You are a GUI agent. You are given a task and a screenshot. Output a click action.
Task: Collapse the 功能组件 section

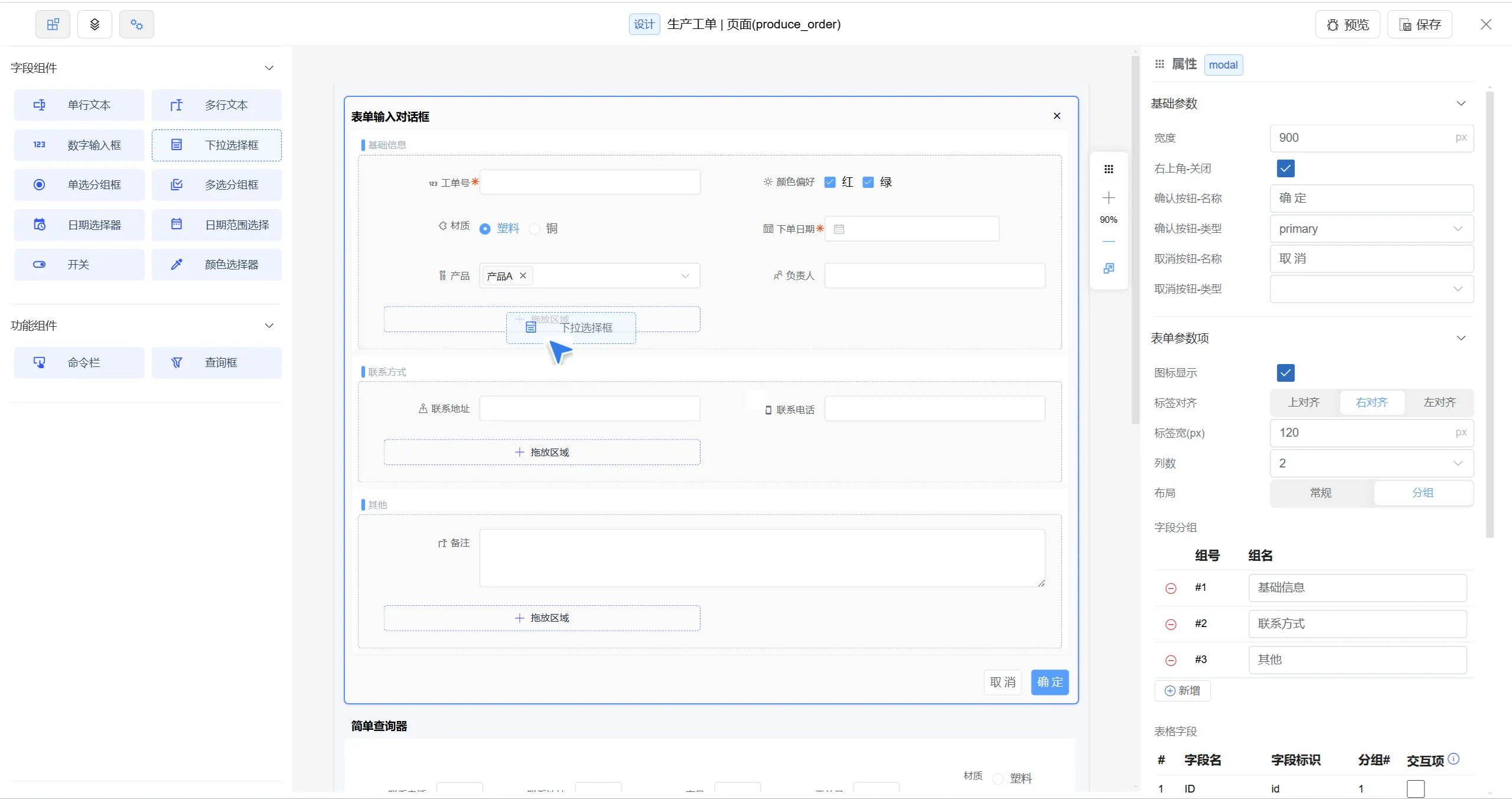pos(269,326)
